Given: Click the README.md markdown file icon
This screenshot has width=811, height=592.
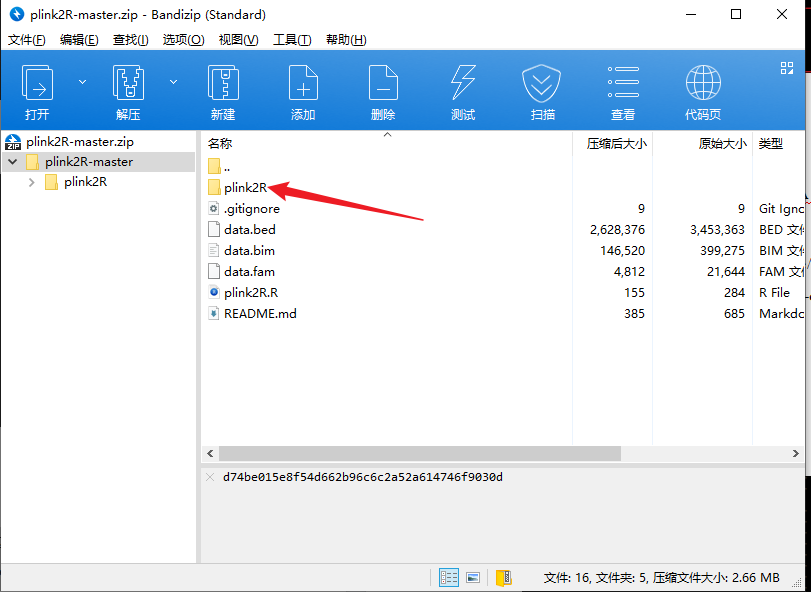Looking at the screenshot, I should click(214, 313).
